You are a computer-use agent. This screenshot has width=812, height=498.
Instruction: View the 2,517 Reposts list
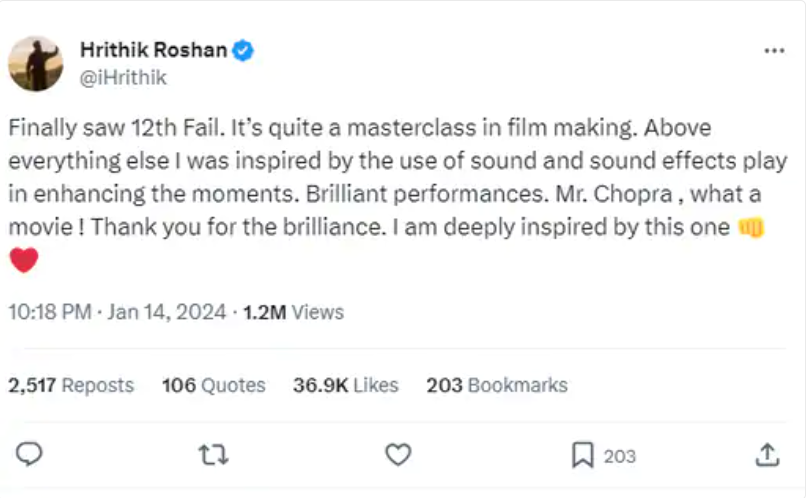pos(71,385)
